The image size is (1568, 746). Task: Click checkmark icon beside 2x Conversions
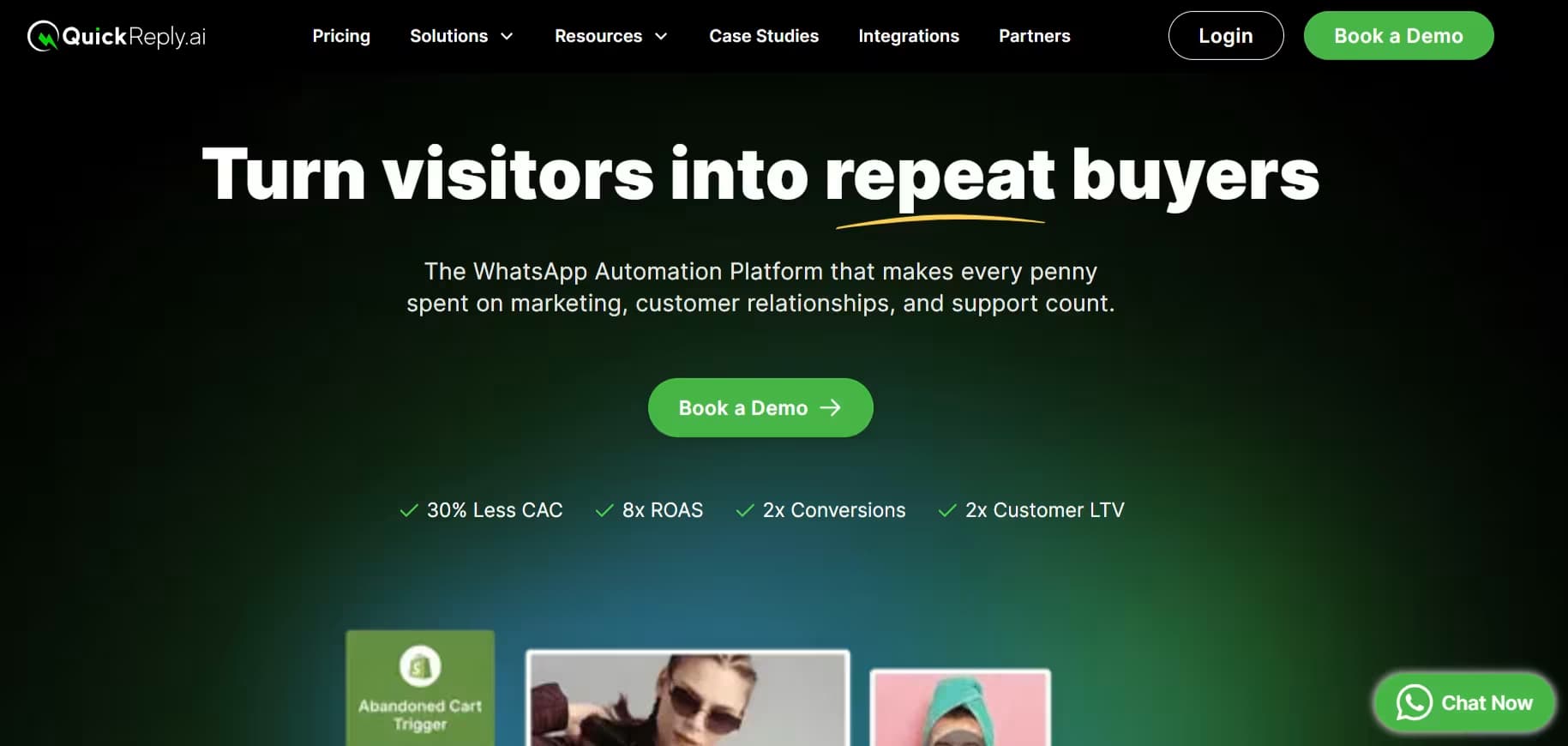coord(745,510)
